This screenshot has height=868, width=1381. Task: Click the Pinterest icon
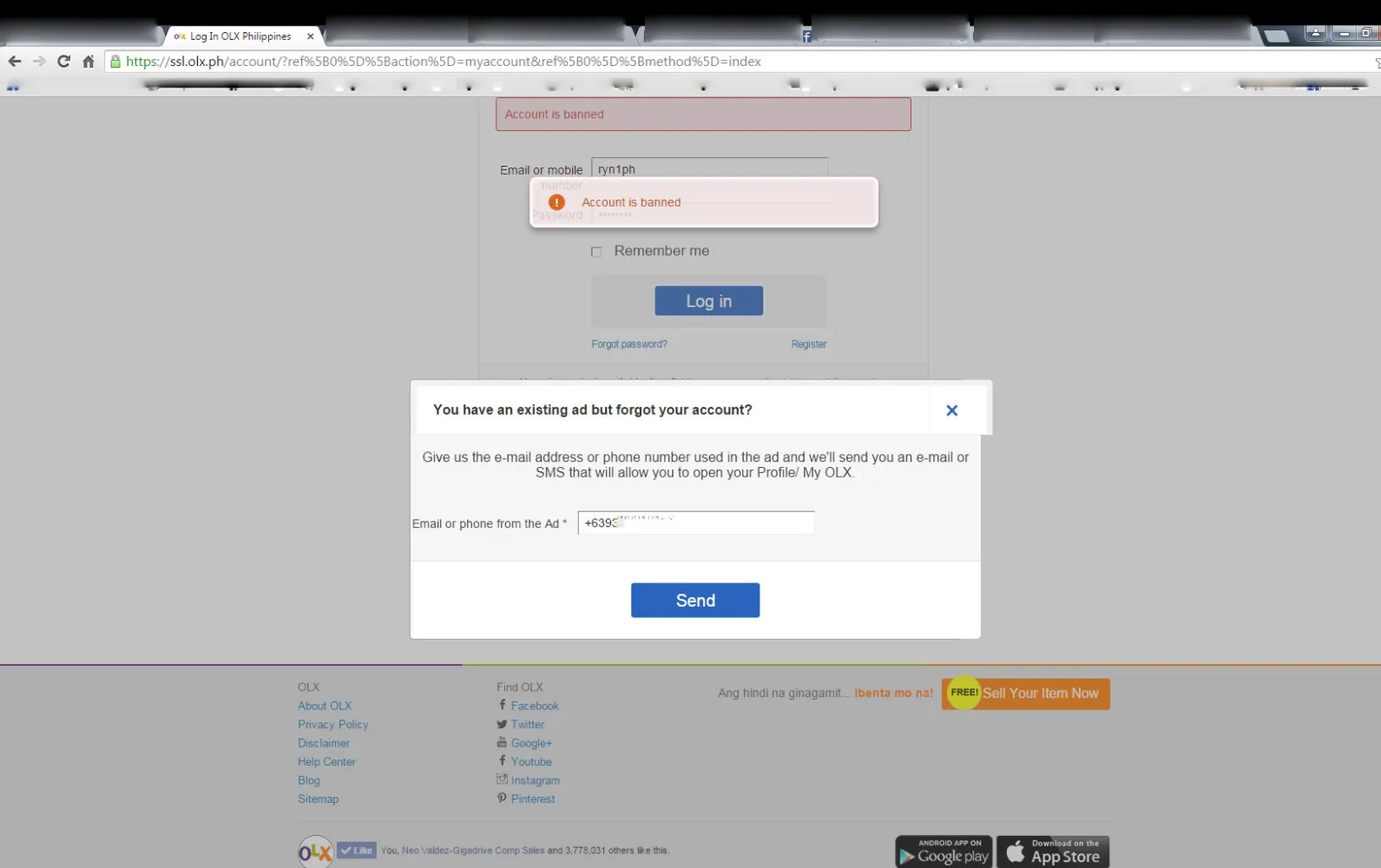(x=502, y=799)
